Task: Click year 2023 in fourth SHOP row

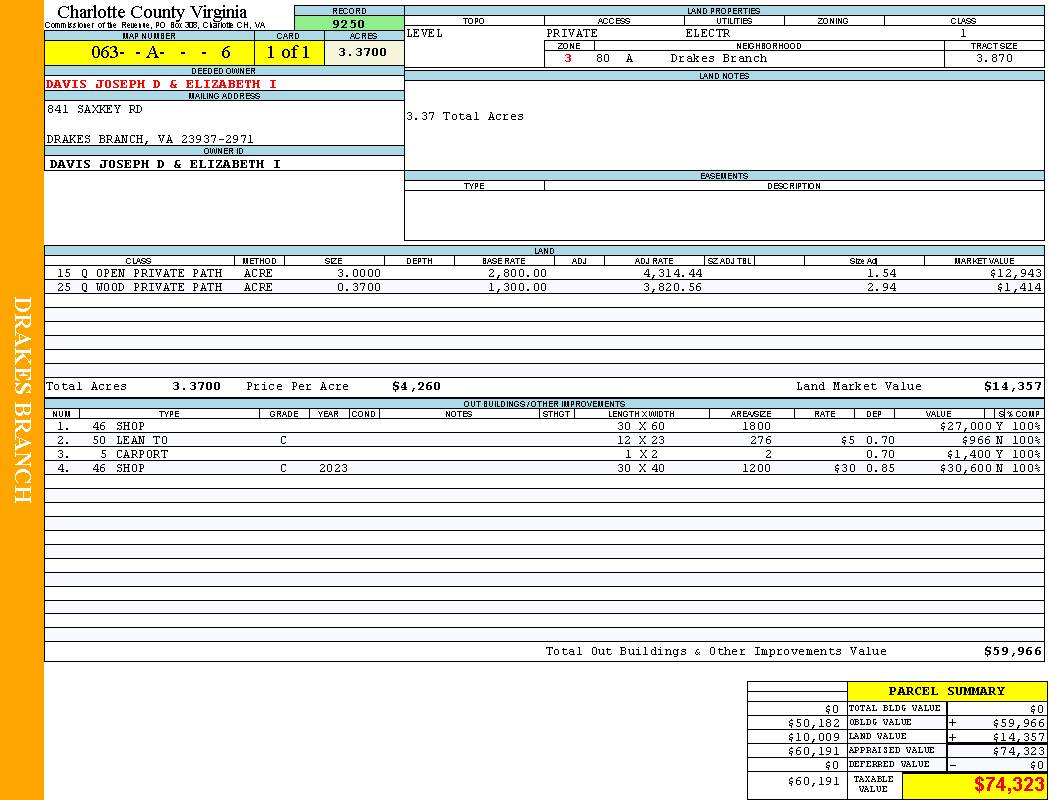Action: point(331,468)
